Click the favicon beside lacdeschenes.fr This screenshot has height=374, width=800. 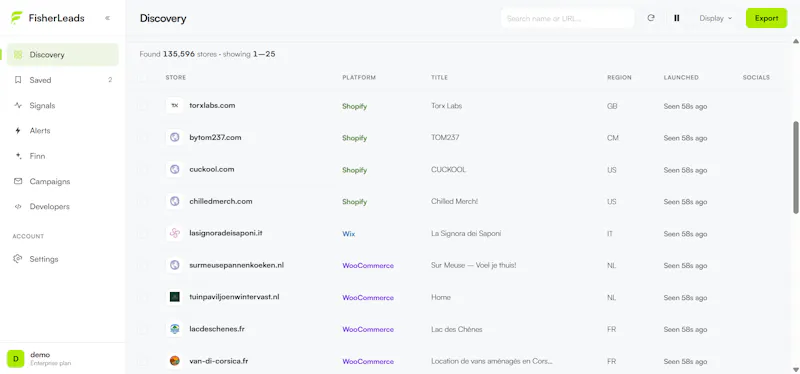(174, 329)
